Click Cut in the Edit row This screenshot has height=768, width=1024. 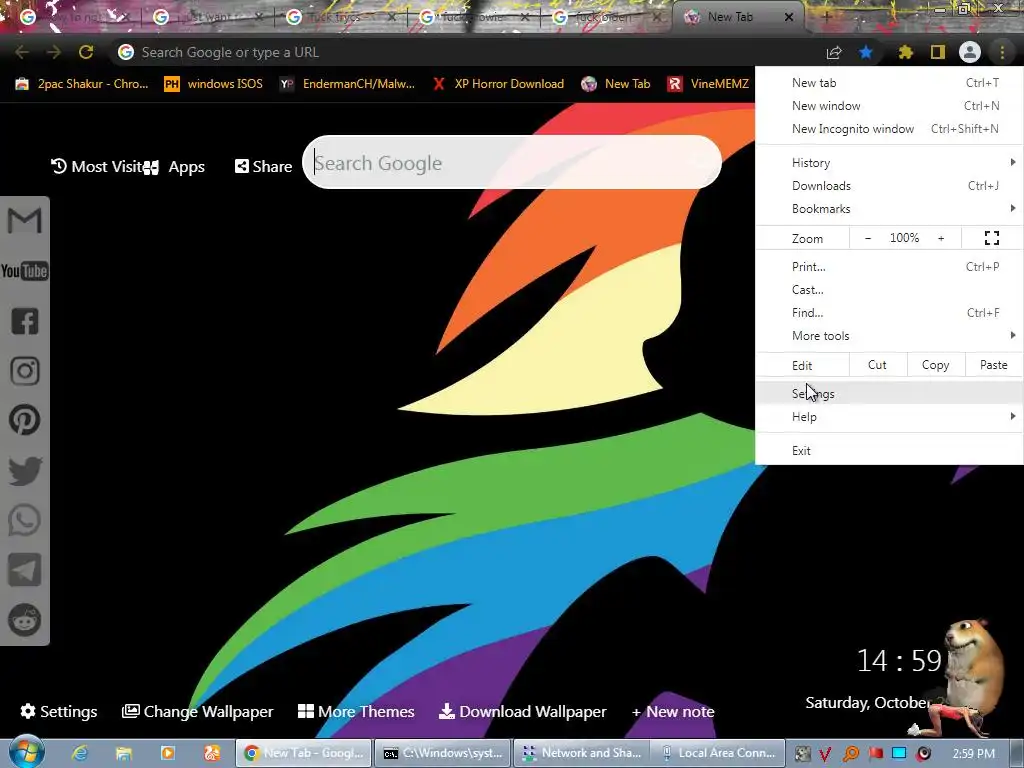(x=878, y=365)
